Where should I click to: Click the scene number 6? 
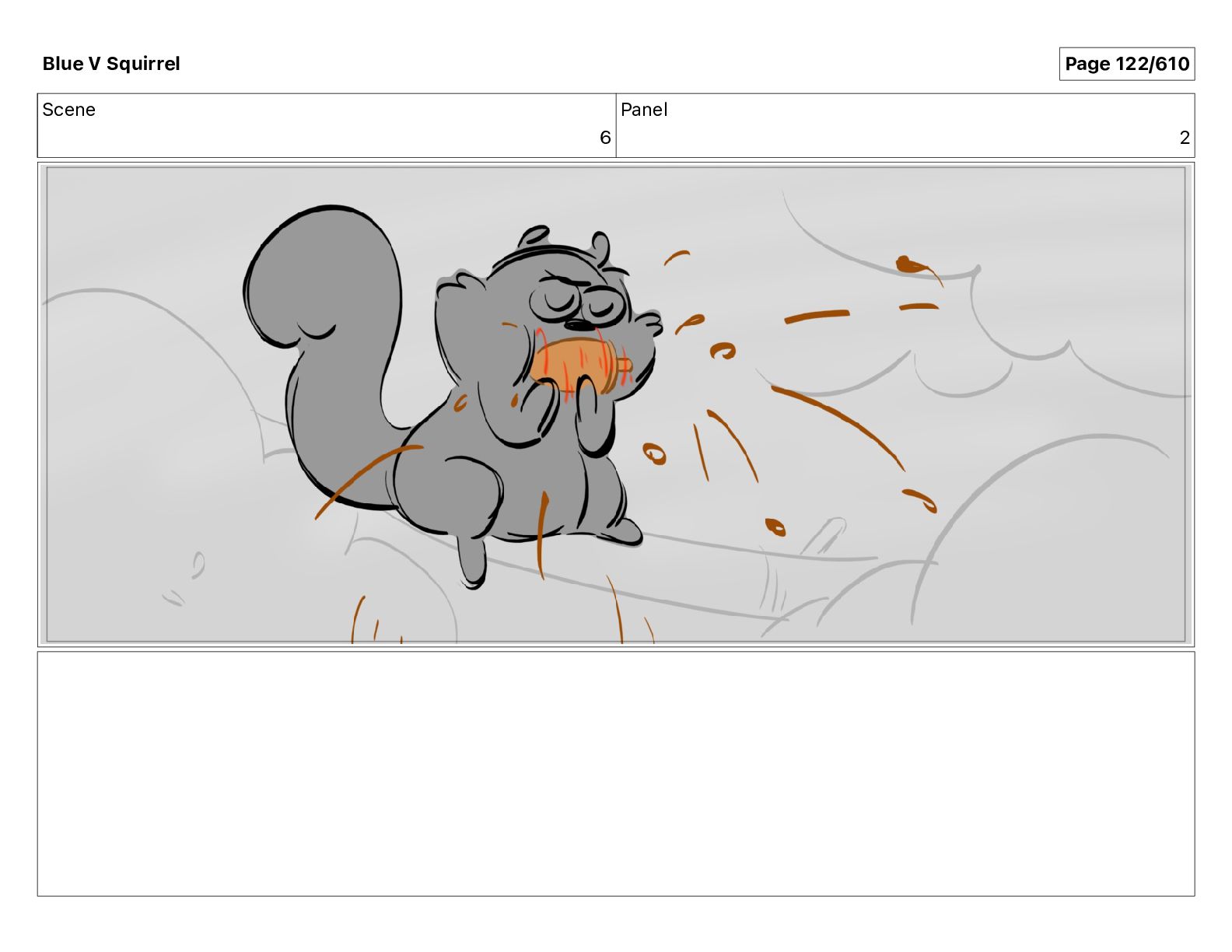605,138
